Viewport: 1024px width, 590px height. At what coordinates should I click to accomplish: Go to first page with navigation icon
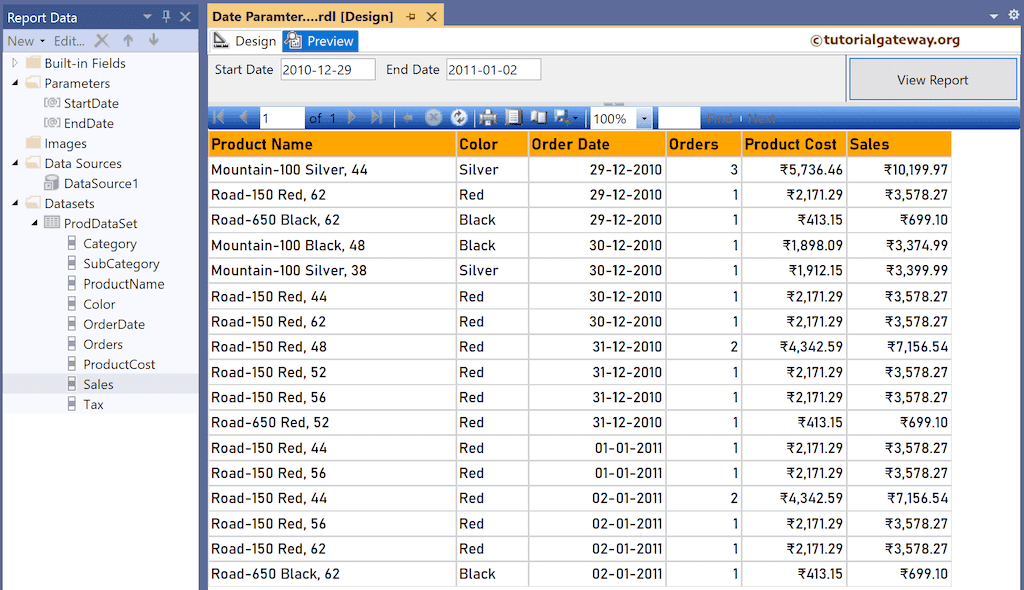pyautogui.click(x=218, y=117)
